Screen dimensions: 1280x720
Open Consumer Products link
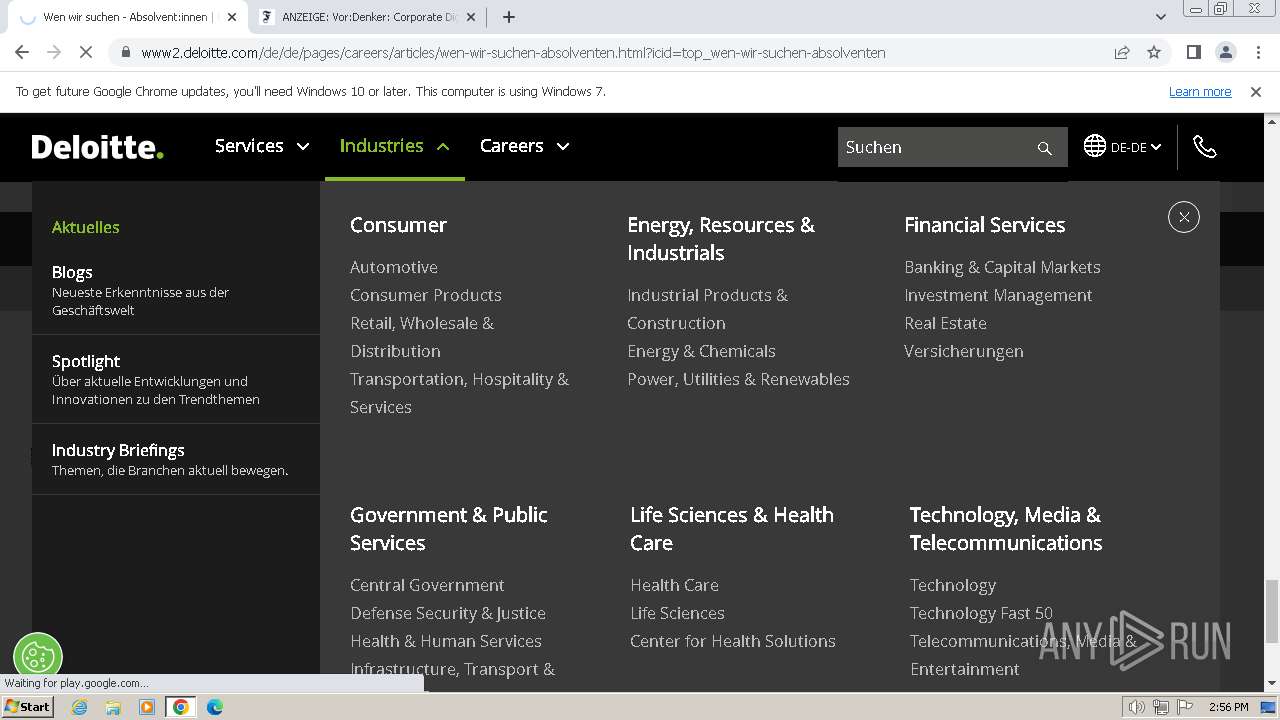[426, 295]
